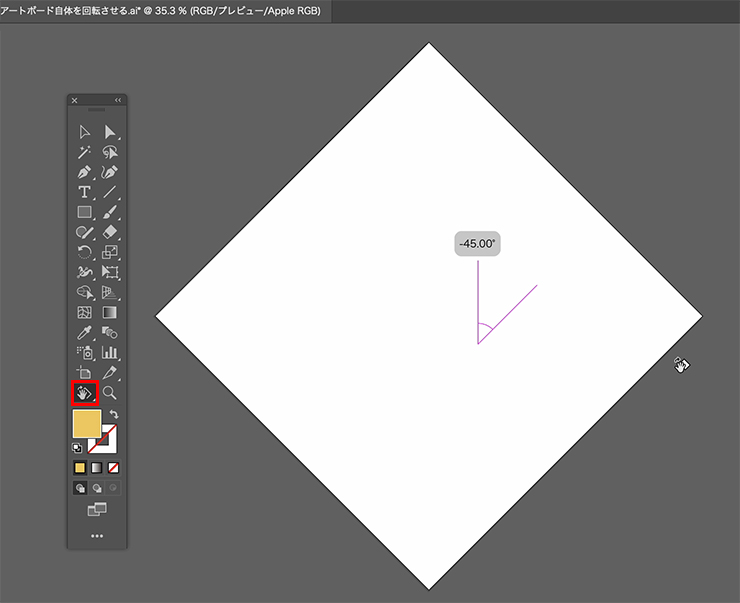This screenshot has height=603, width=740.
Task: Swap fill and stroke colors
Action: coord(113,414)
